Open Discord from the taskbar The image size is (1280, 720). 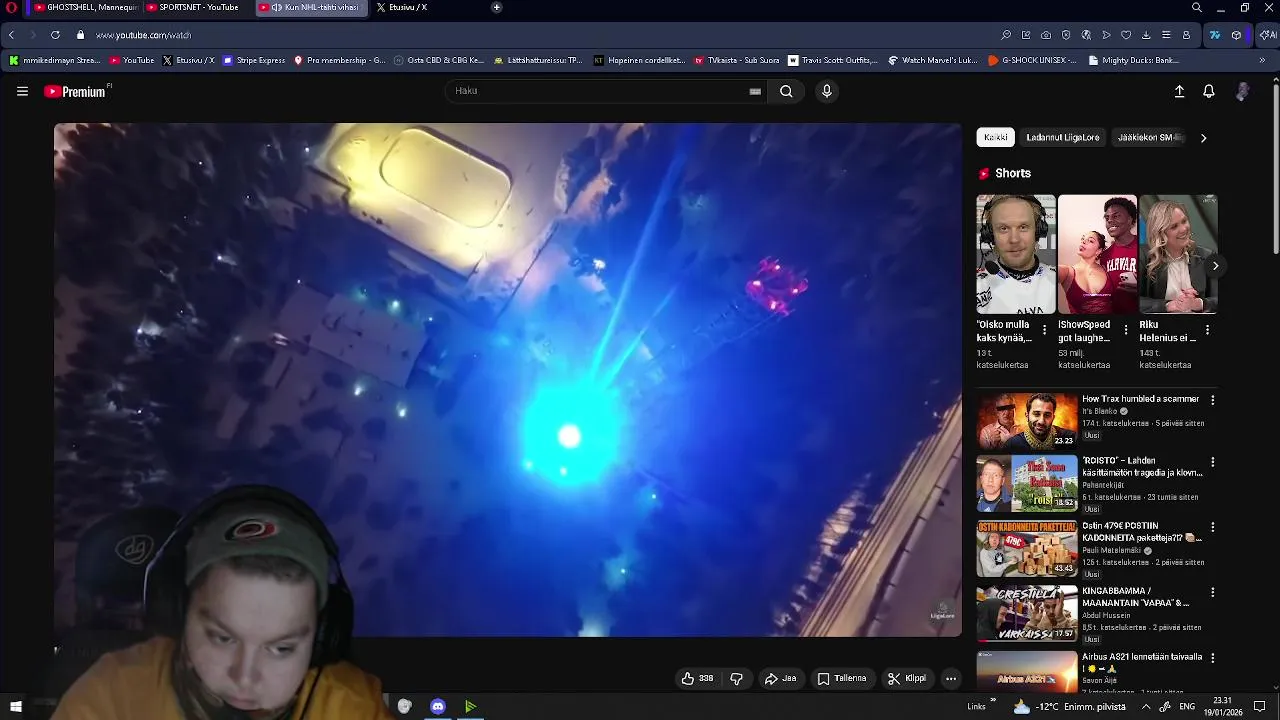pos(437,707)
